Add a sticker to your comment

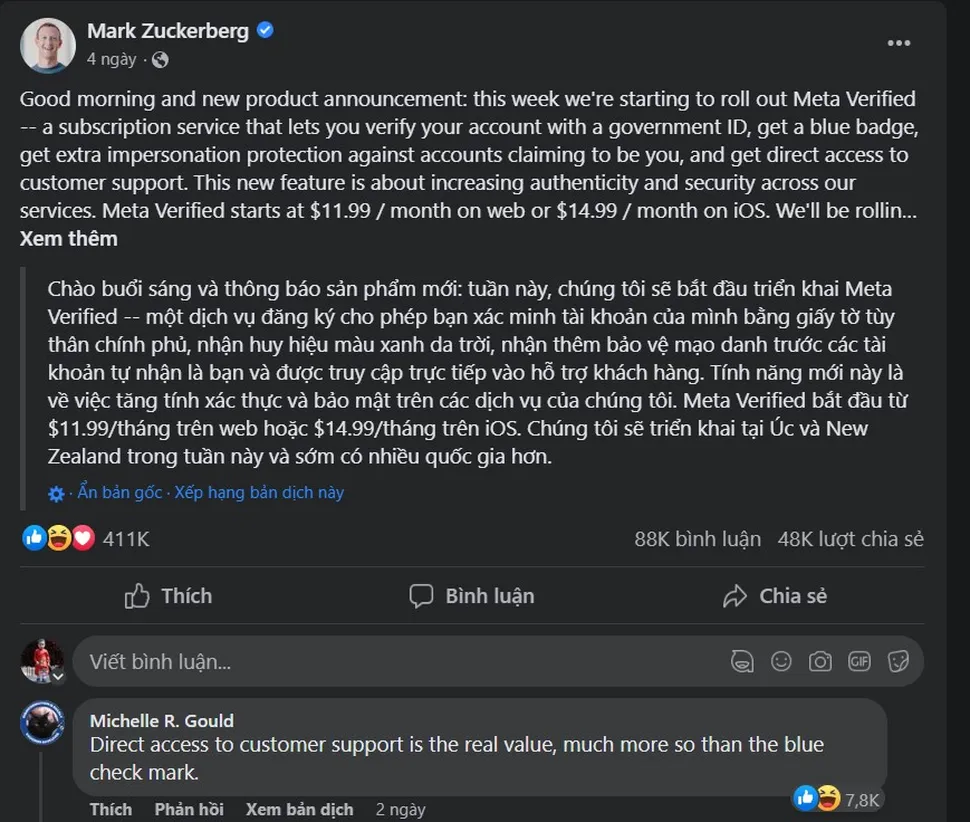point(899,661)
